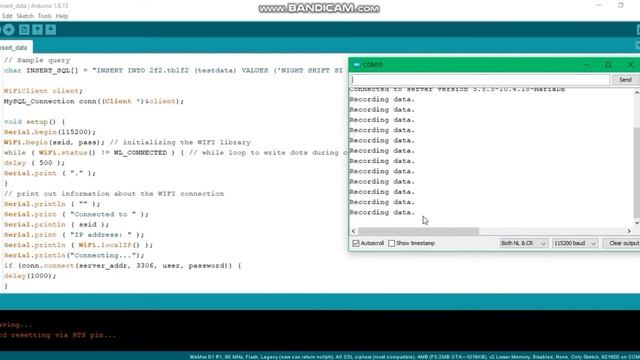Click the 'resetting via RTS pin...' console line
This screenshot has width=640, height=360.
click(x=58, y=335)
